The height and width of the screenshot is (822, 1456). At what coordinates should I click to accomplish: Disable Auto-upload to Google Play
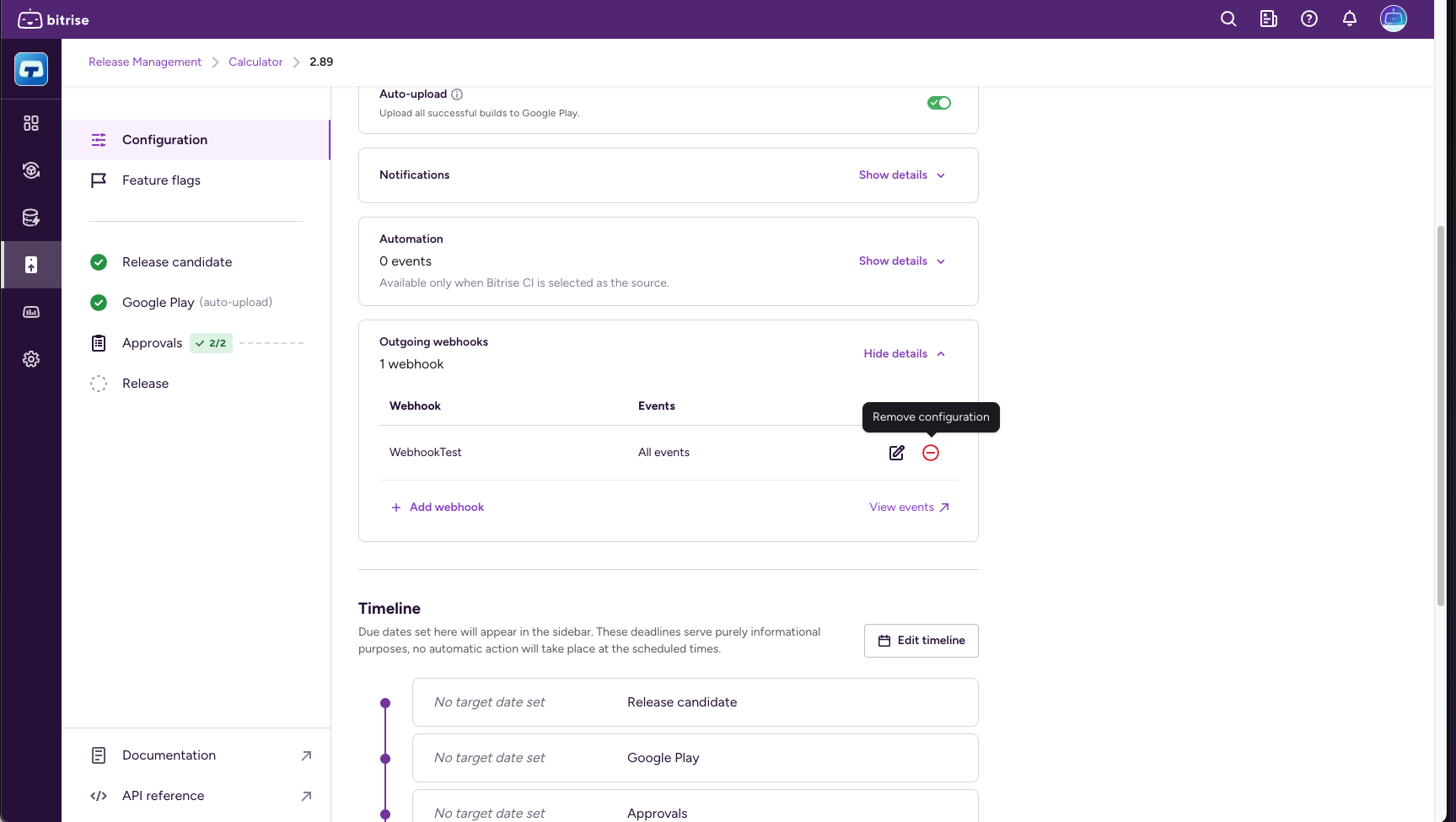(x=938, y=102)
